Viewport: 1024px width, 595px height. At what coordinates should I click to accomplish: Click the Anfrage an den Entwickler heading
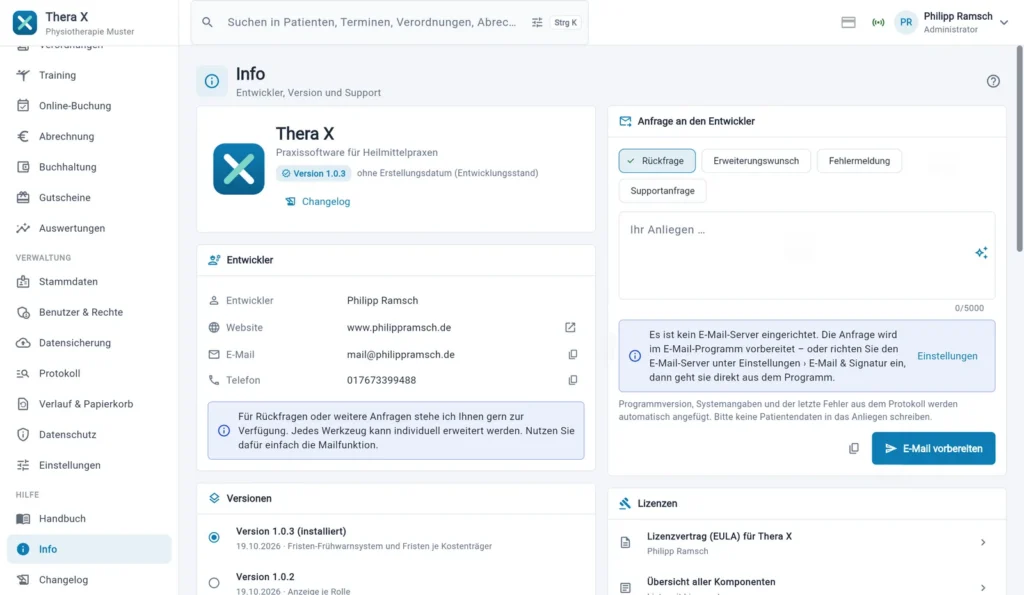(x=696, y=121)
